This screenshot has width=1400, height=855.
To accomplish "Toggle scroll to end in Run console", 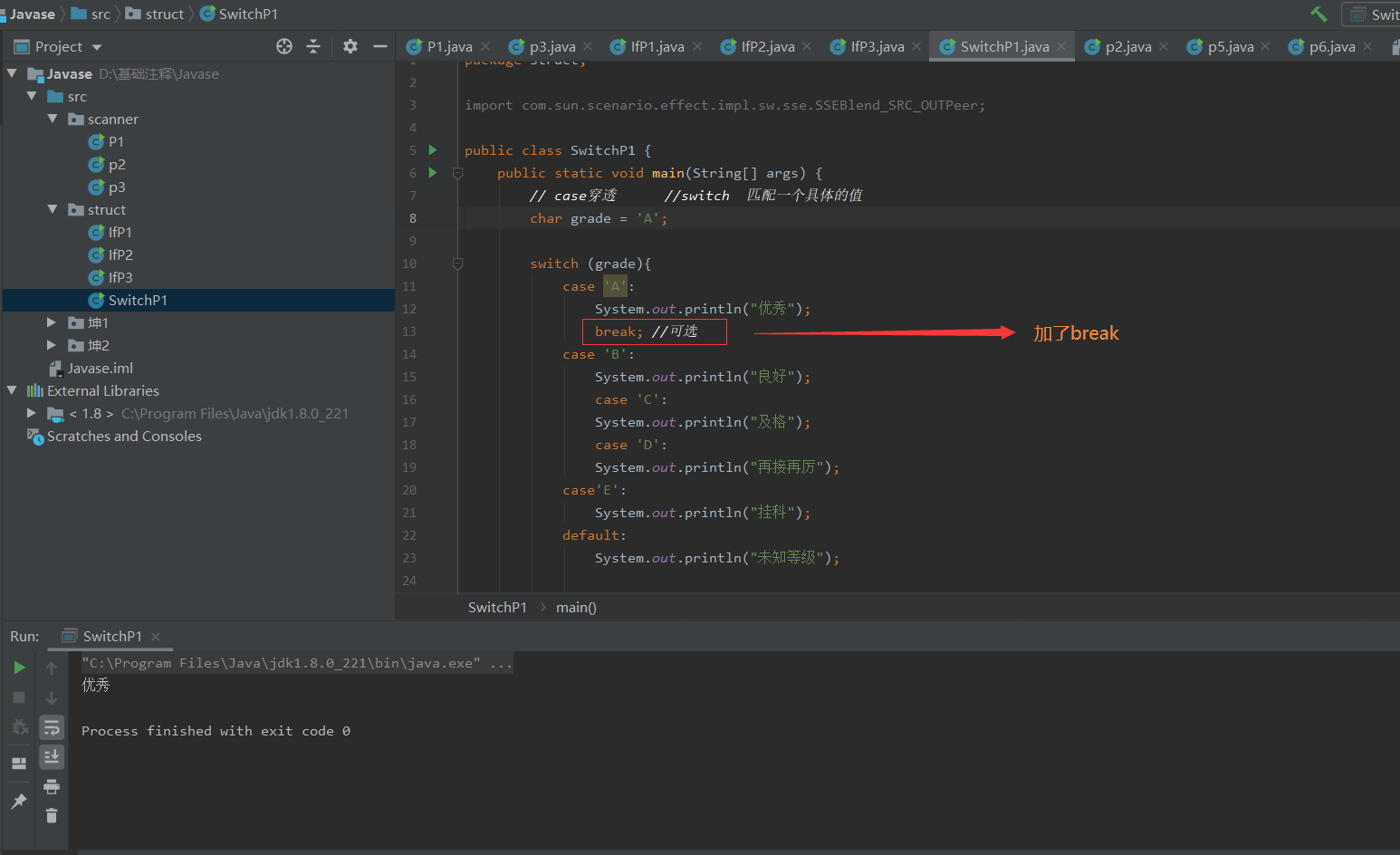I will pyautogui.click(x=52, y=756).
